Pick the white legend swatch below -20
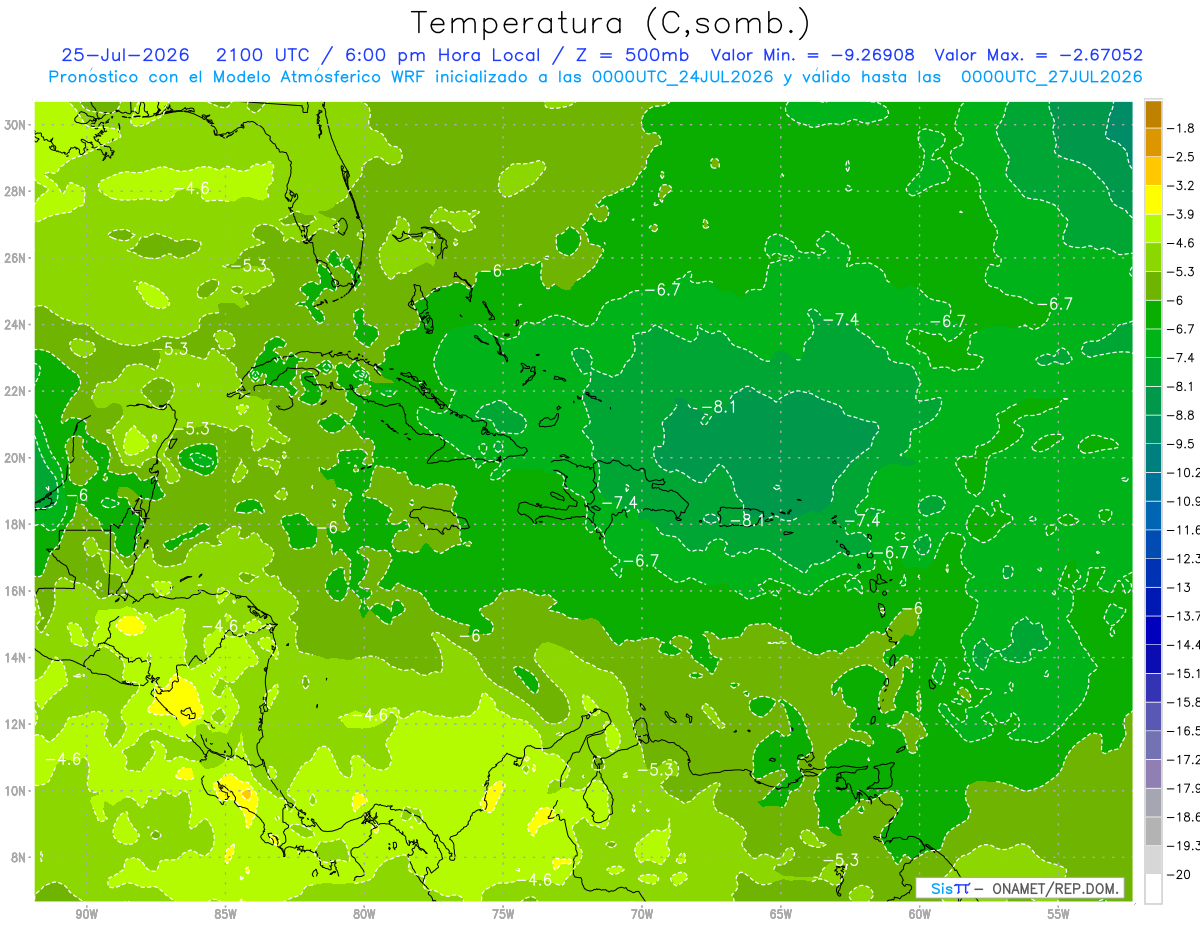Viewport: 1200px width, 927px height. point(1153,889)
